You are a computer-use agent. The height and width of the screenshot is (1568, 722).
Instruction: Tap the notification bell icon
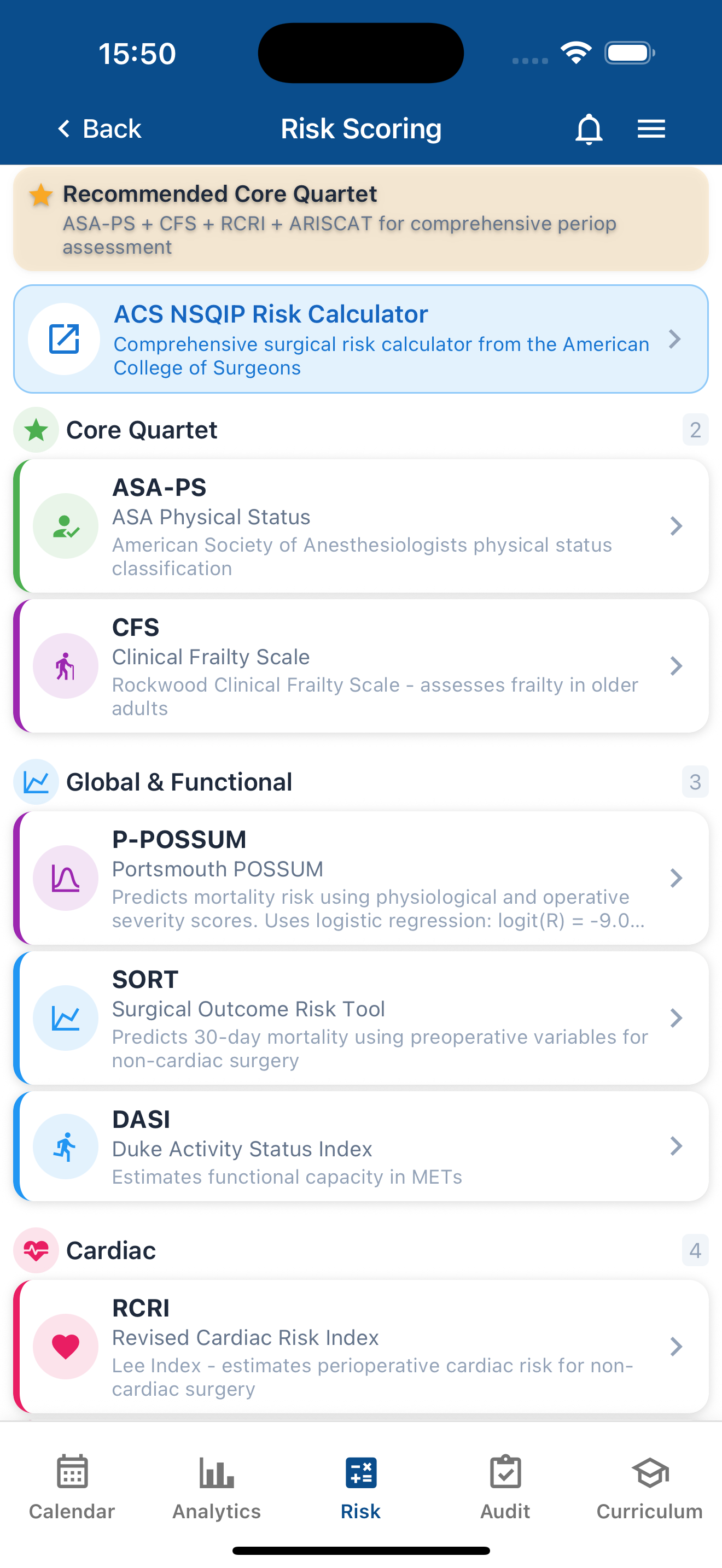point(588,129)
